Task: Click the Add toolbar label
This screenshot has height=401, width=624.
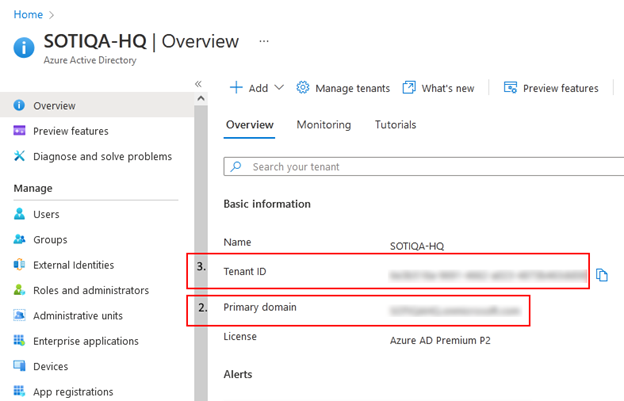Action: coord(258,88)
